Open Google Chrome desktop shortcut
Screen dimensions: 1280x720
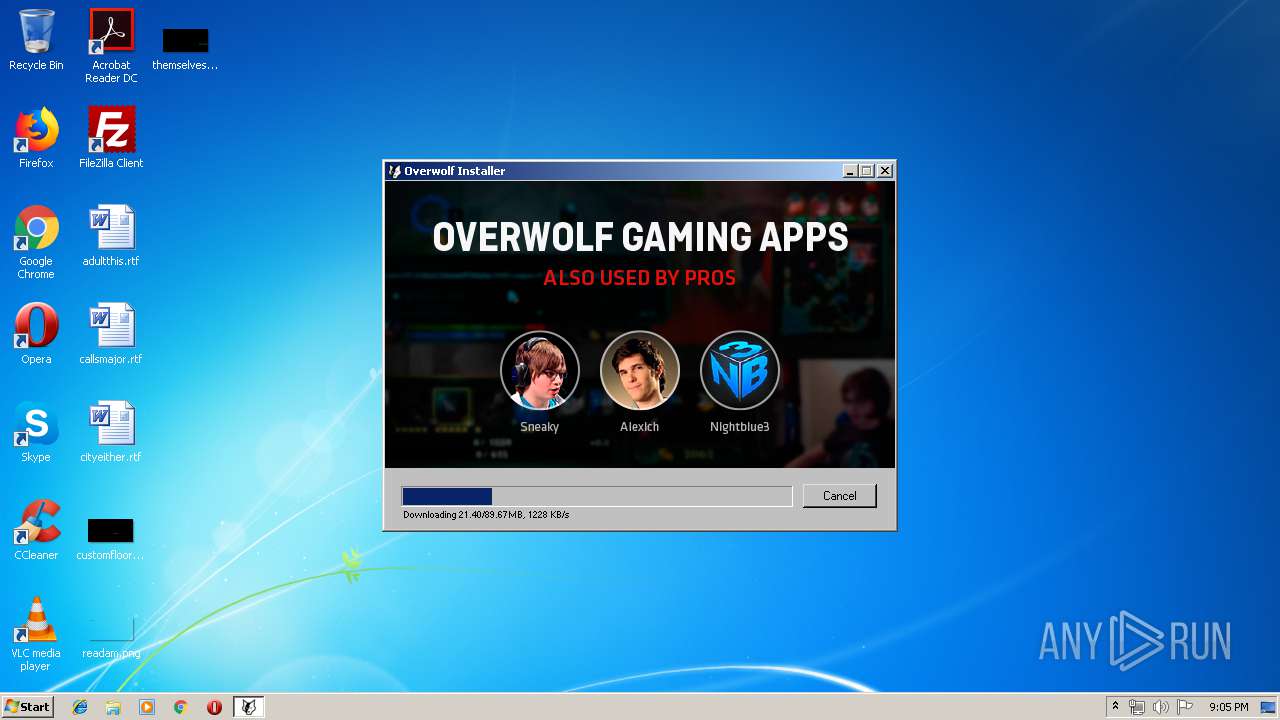36,242
